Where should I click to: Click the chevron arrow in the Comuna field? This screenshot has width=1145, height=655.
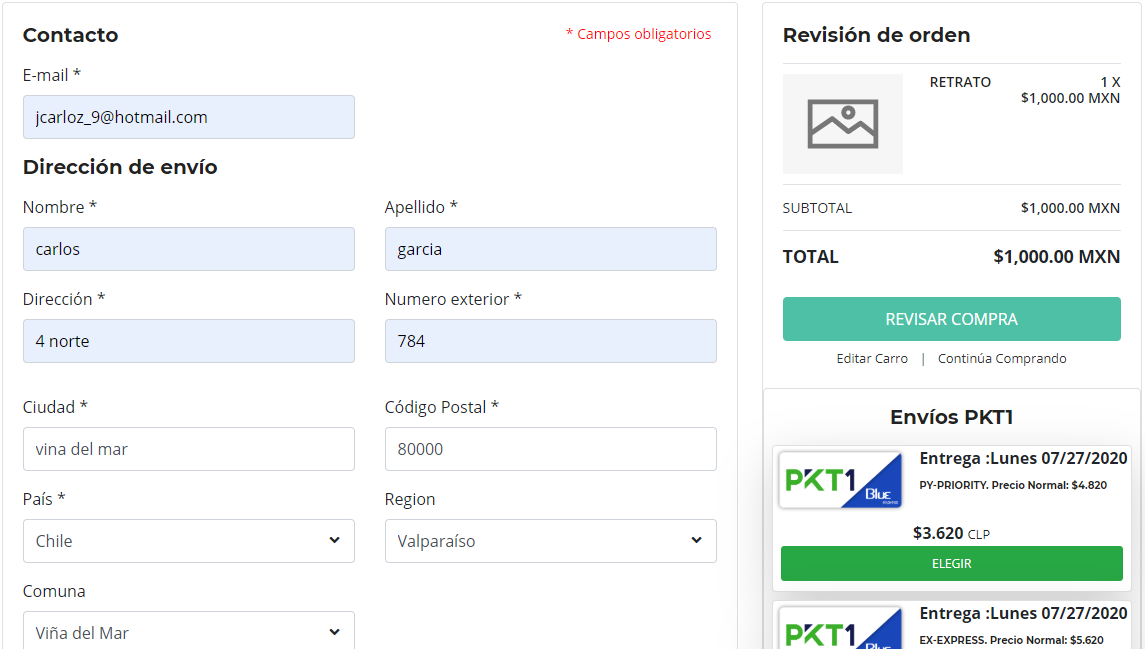[334, 632]
